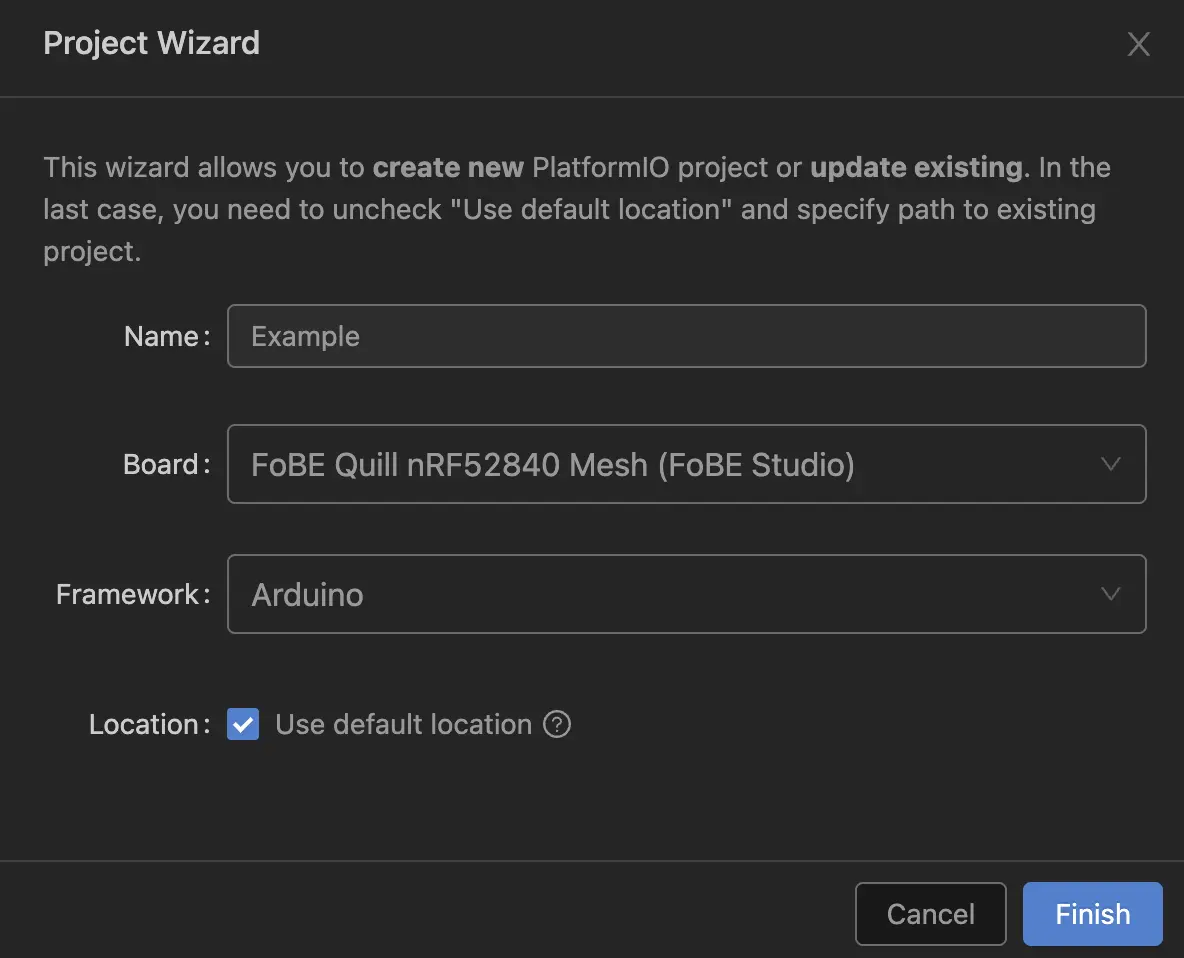Select the FoBE Quill nRF52840 Mesh board field
This screenshot has height=958, width=1184.
686,464
